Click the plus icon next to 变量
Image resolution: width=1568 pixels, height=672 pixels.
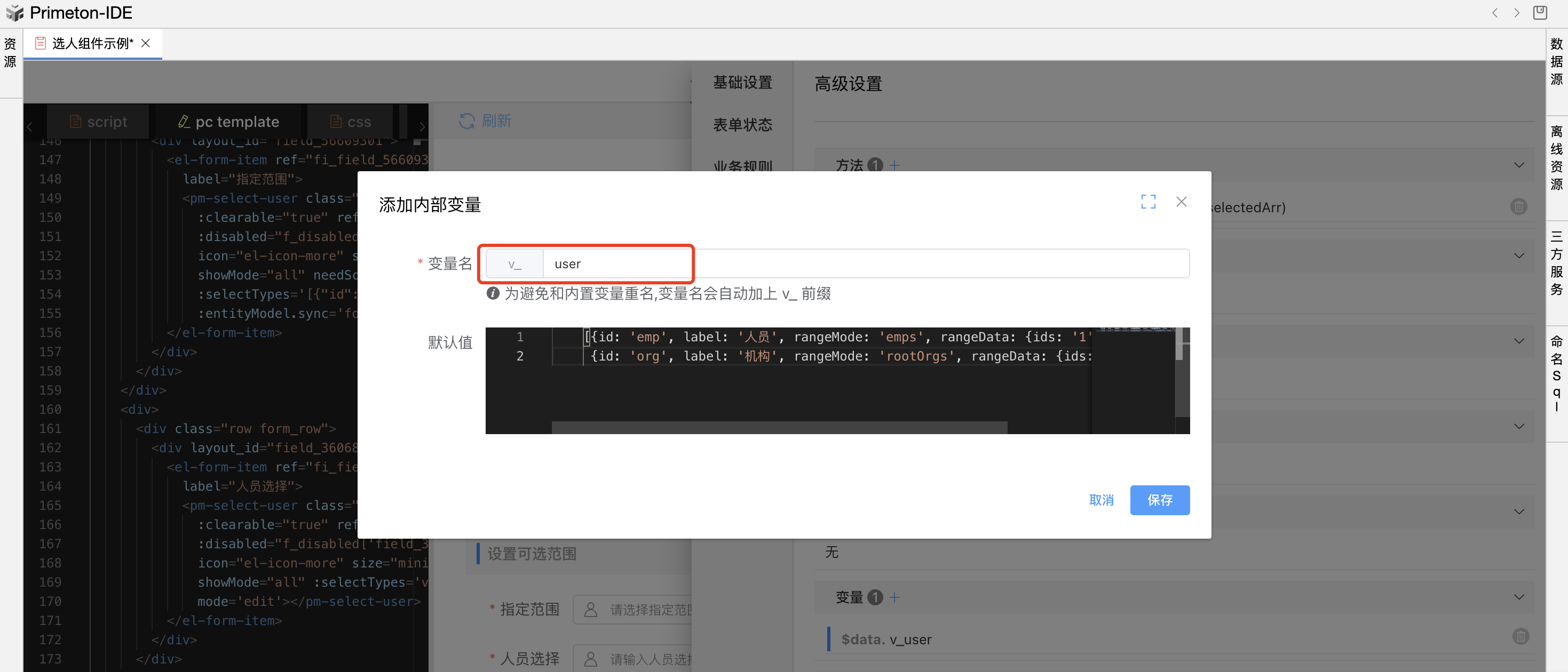click(894, 597)
